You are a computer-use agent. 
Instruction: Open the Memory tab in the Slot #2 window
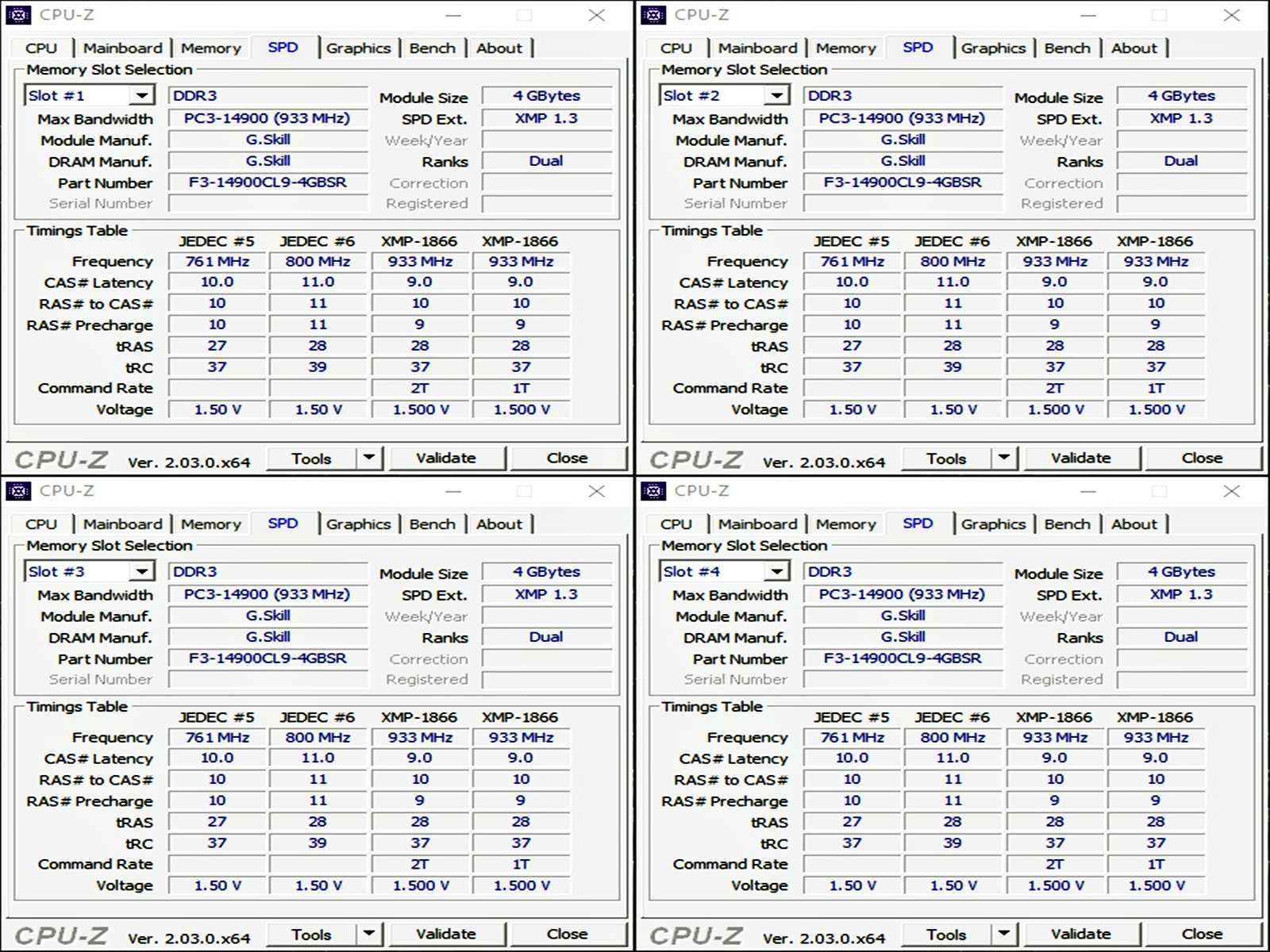pyautogui.click(x=846, y=48)
